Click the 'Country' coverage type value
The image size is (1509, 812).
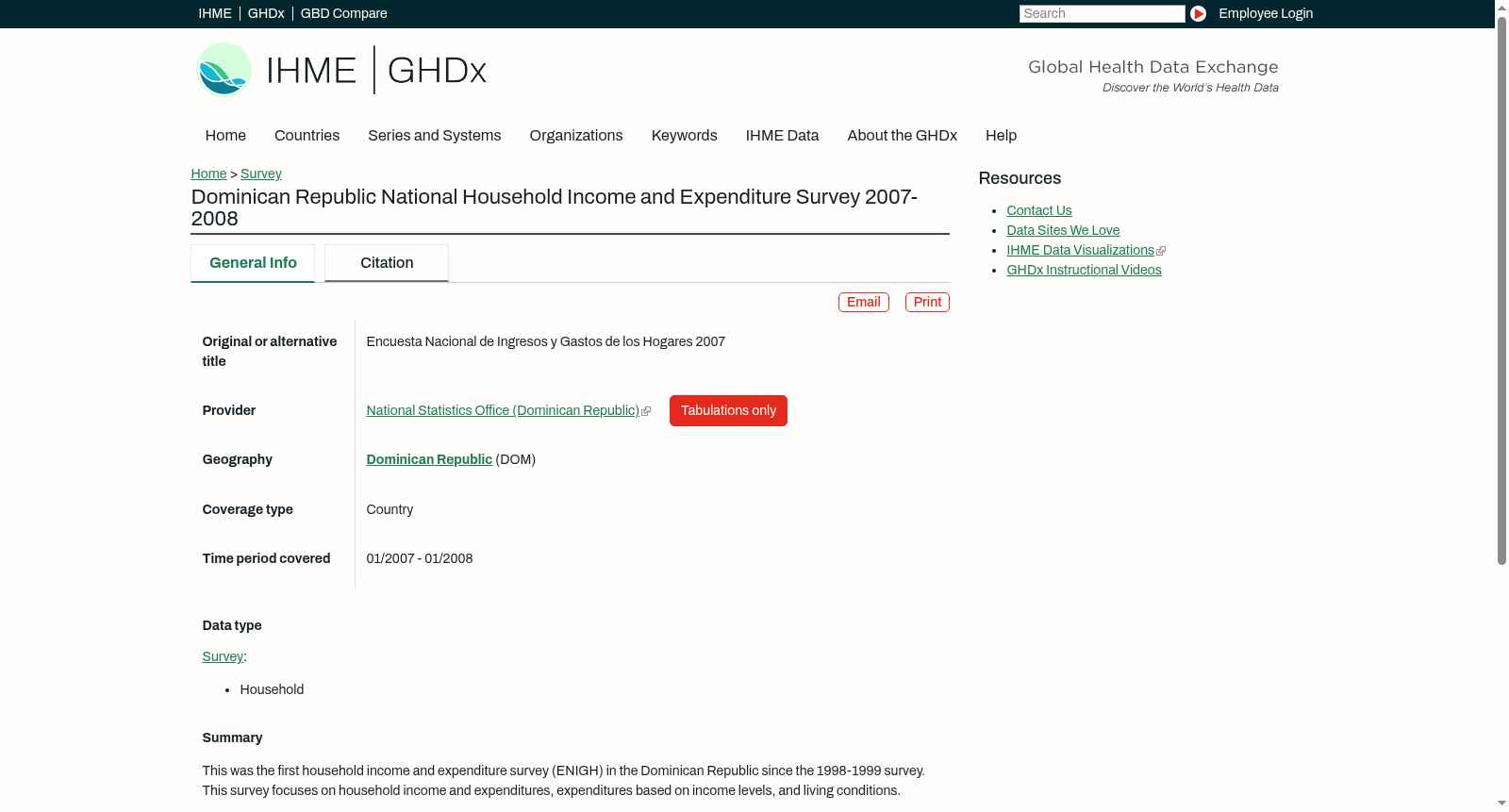390,510
